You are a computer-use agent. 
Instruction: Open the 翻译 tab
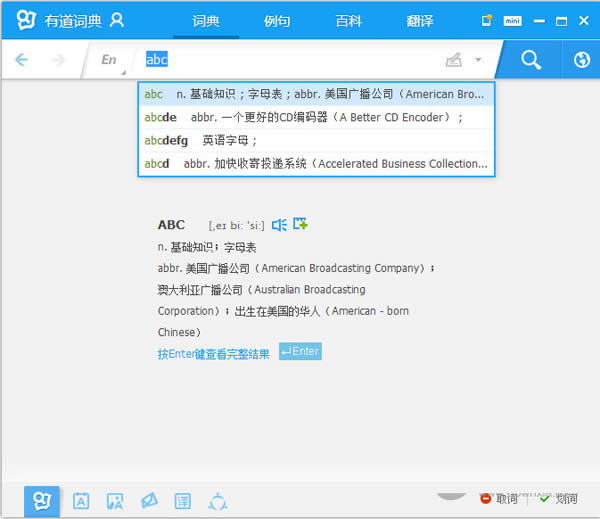tap(420, 20)
